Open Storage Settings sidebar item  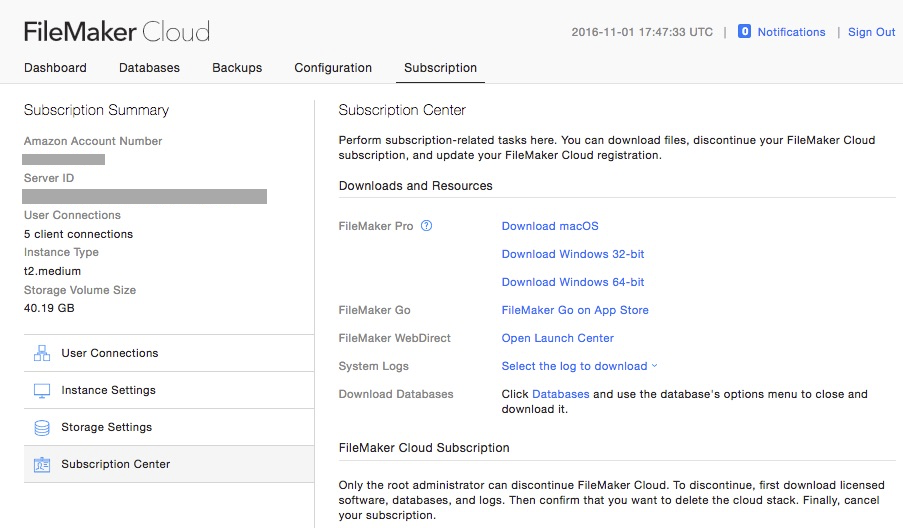tap(169, 427)
